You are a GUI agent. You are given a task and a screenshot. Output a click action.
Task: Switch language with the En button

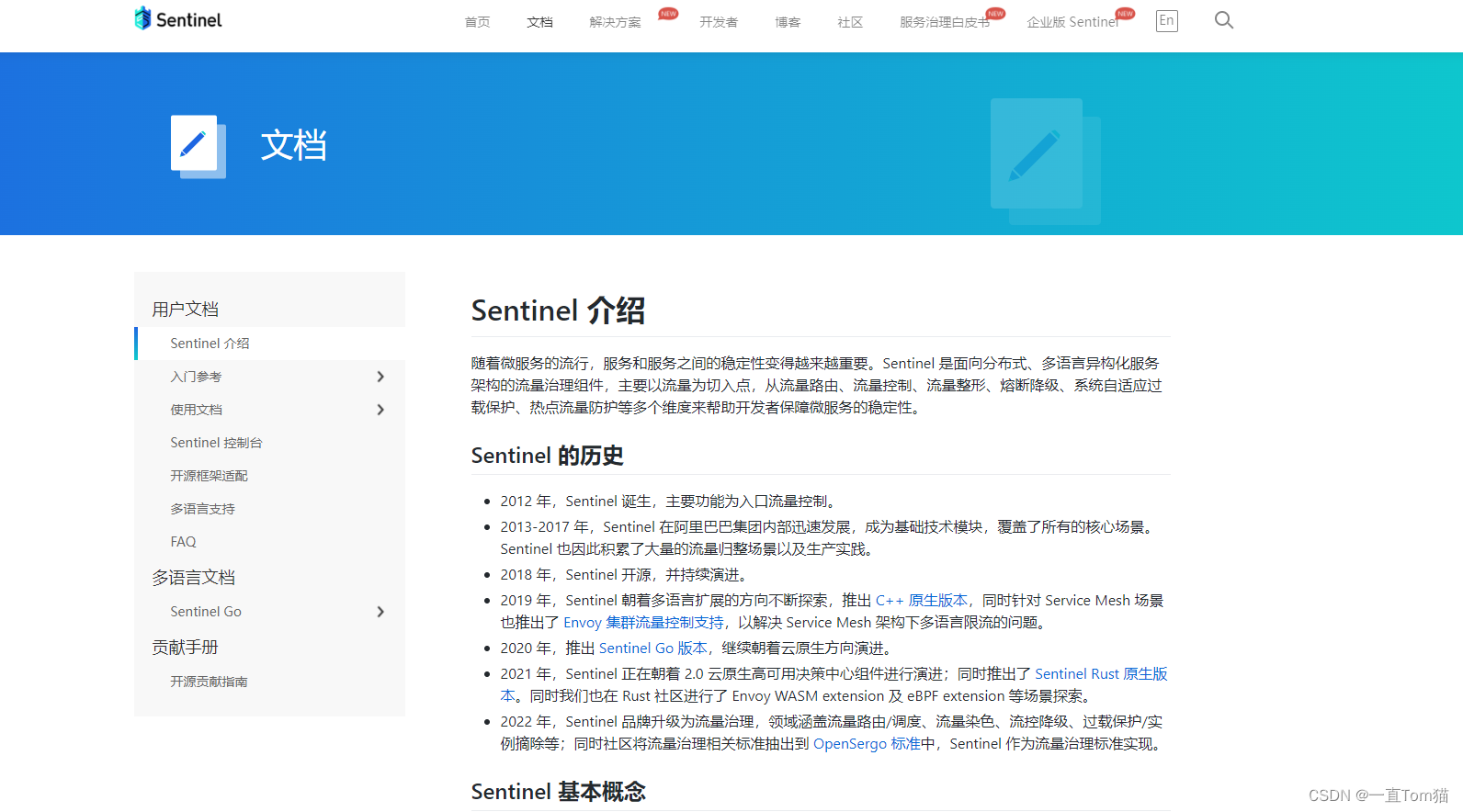[1166, 20]
